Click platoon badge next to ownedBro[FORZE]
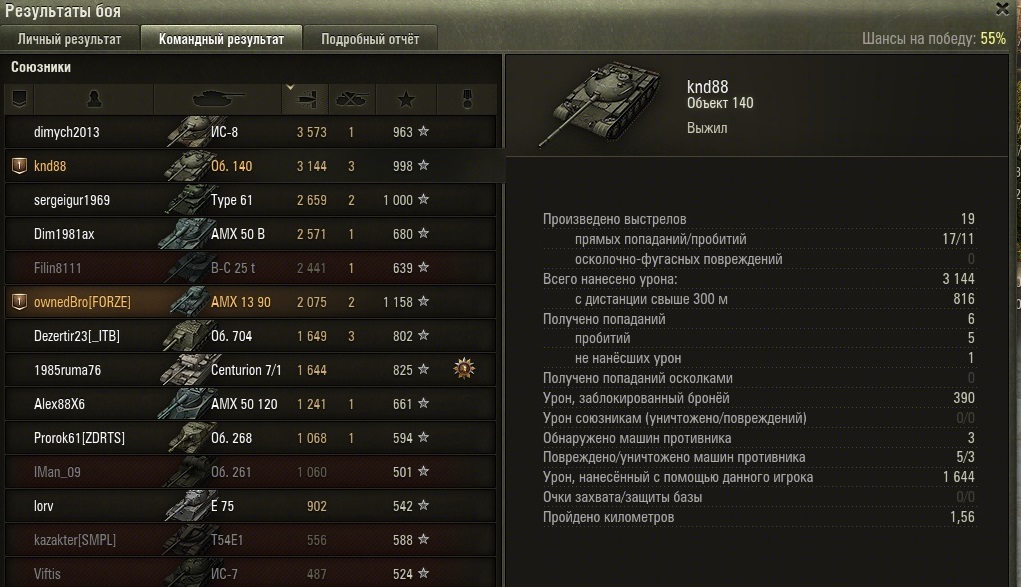 pyautogui.click(x=20, y=302)
